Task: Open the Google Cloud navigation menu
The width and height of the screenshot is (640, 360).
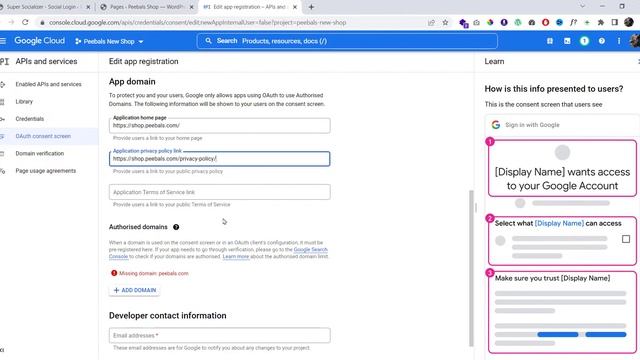Action: pyautogui.click(x=3, y=41)
